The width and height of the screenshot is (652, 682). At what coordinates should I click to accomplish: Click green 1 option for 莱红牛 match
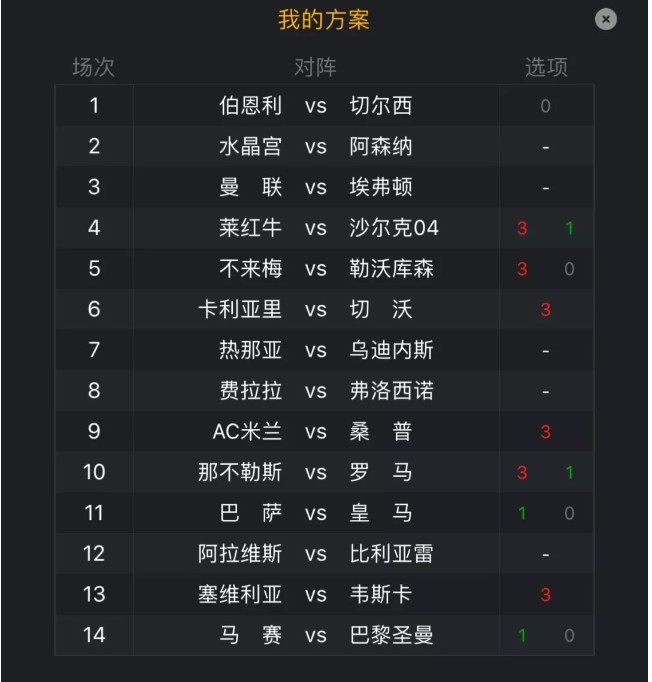pos(569,228)
